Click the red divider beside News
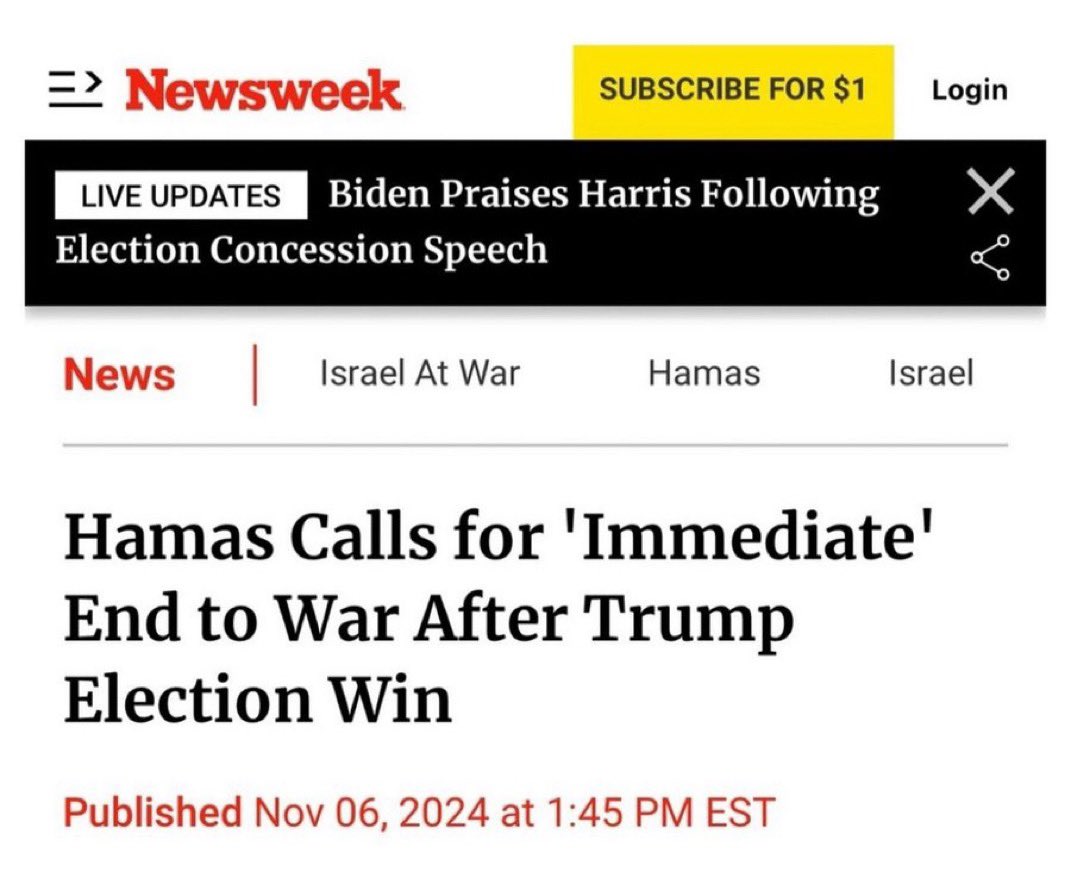 click(254, 375)
